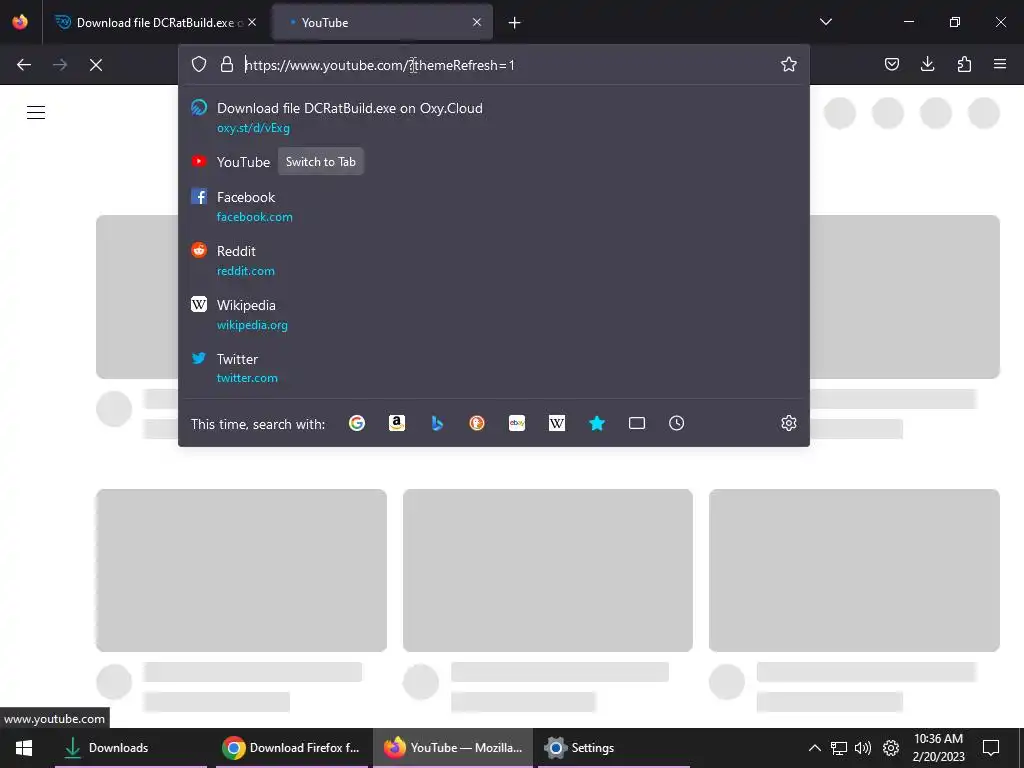The width and height of the screenshot is (1024, 768).
Task: Save page to Pocket
Action: pos(891,64)
